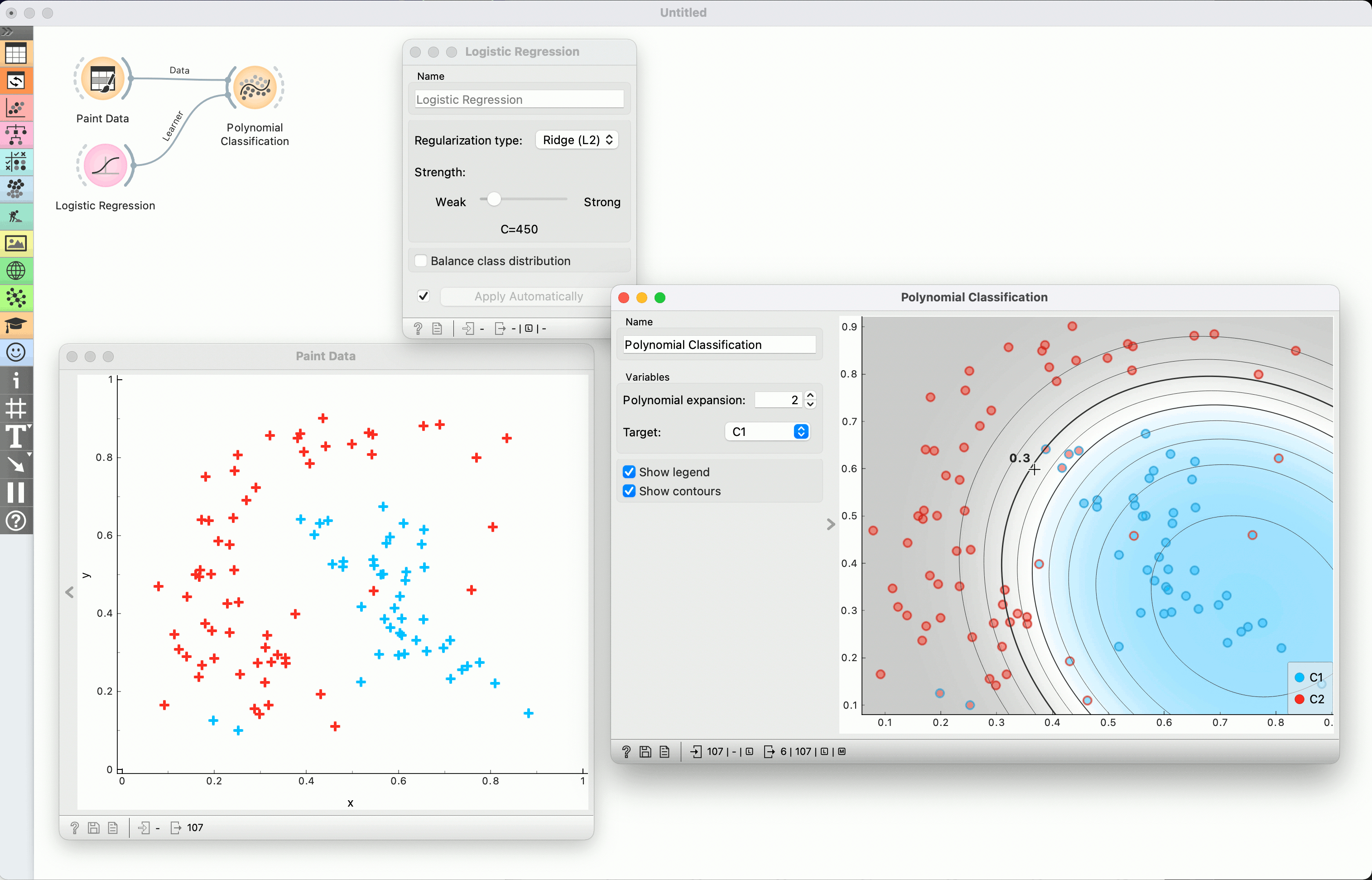Click the 'C=450' strength value text

pos(519,229)
